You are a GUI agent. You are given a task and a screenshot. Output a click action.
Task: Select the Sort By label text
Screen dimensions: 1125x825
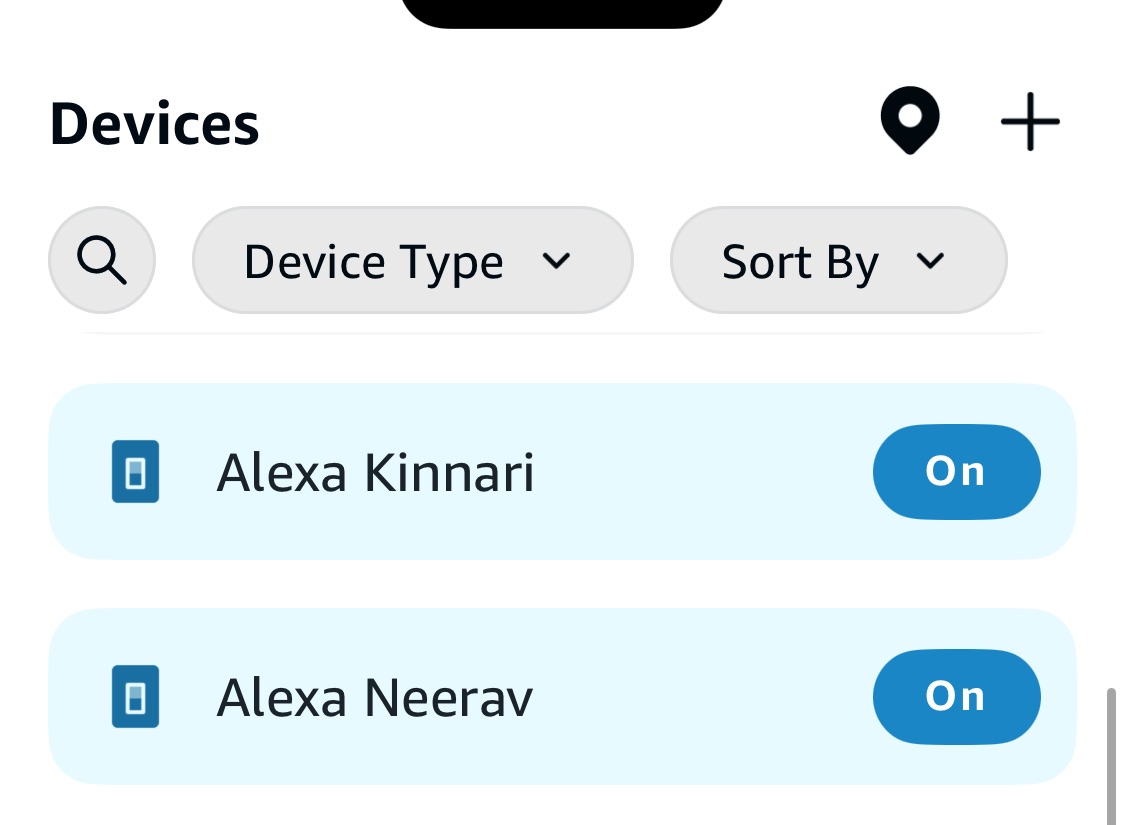[x=800, y=263]
